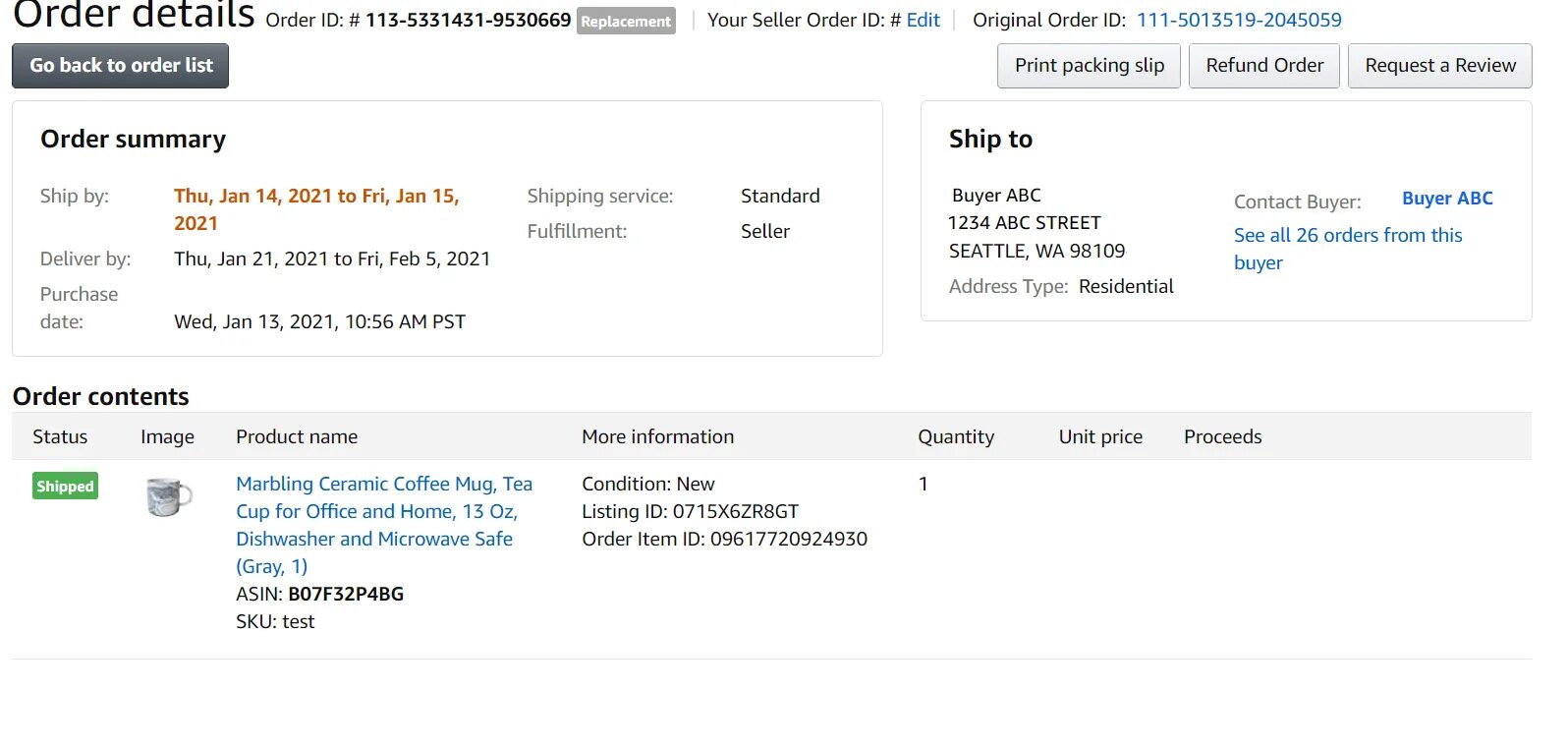Select the ASIN B07F32P4BG text

(346, 594)
